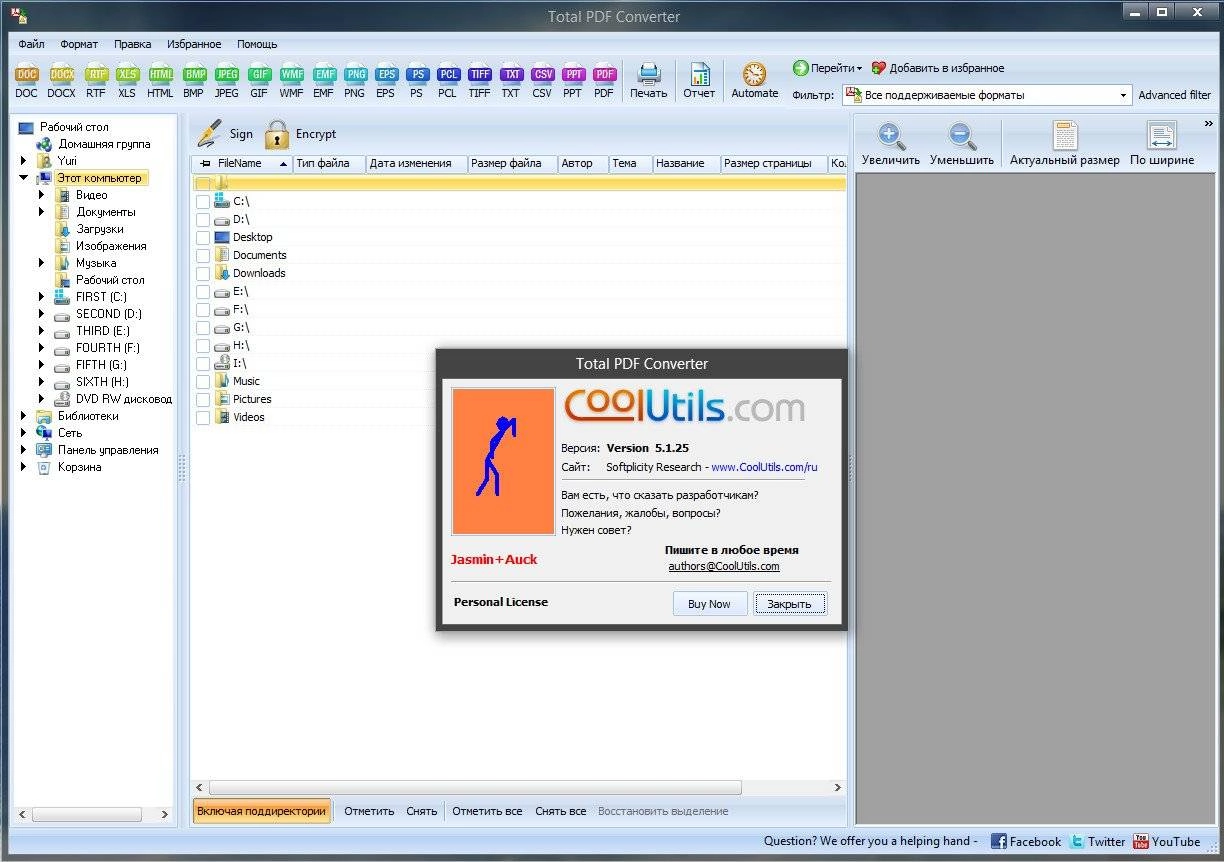Zoom out with Уменьшить
Viewport: 1224px width, 862px height.
click(x=962, y=143)
